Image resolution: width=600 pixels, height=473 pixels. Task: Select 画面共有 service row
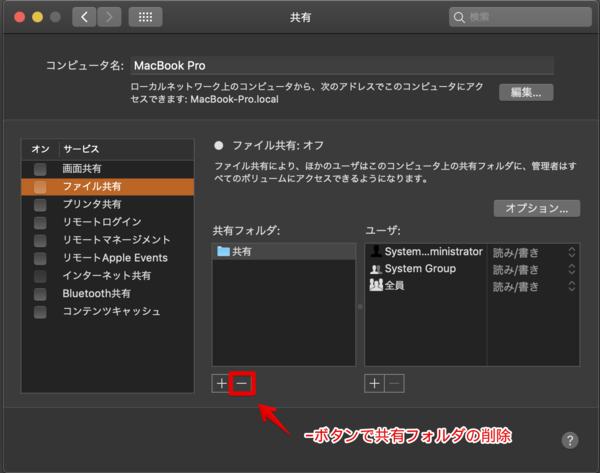[108, 169]
